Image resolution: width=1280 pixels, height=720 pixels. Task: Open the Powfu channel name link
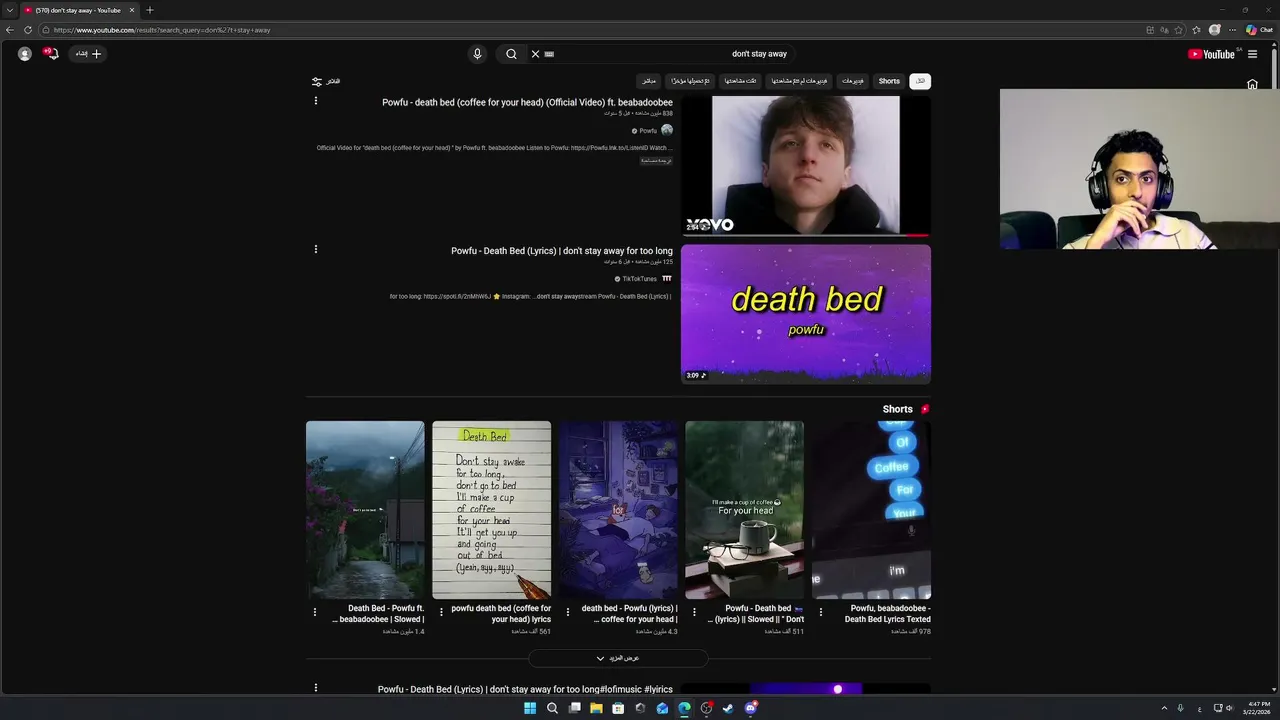(648, 131)
